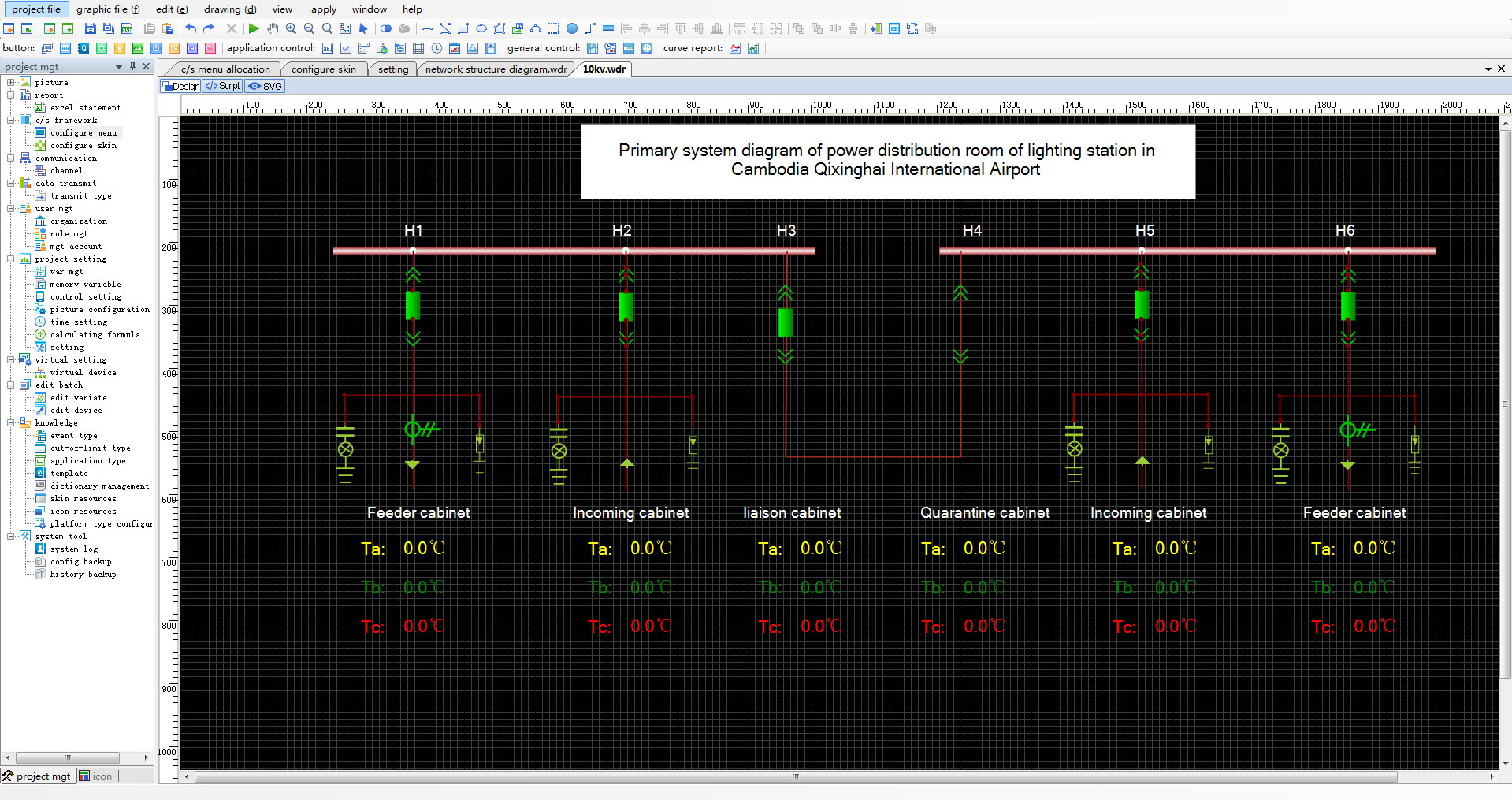The image size is (1512, 800).
Task: Insert the checkbox application control
Action: tap(346, 48)
